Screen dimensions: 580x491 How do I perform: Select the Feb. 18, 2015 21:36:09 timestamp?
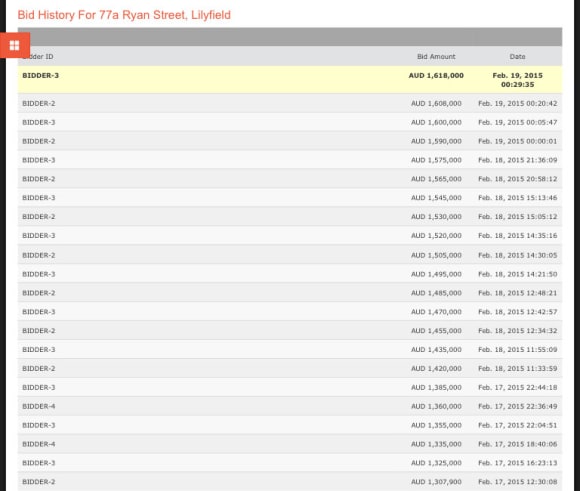click(x=517, y=160)
